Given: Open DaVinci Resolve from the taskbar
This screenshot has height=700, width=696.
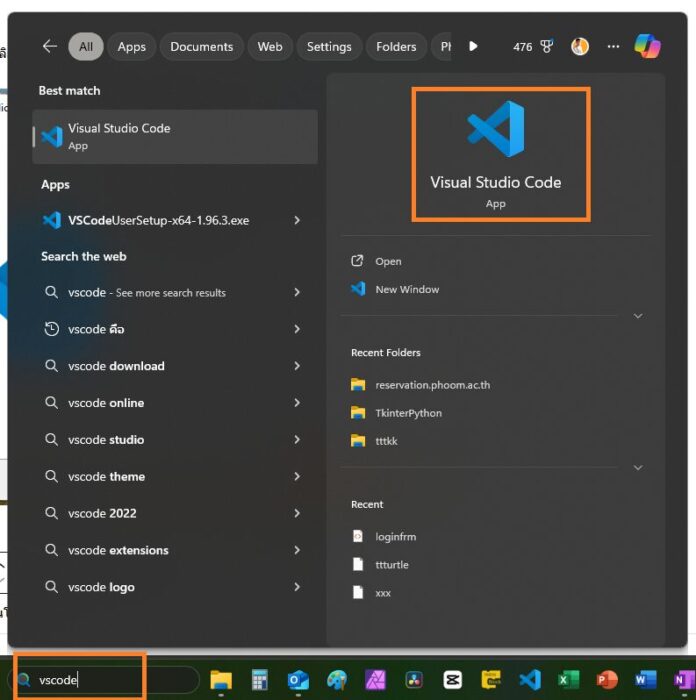Looking at the screenshot, I should (x=414, y=680).
